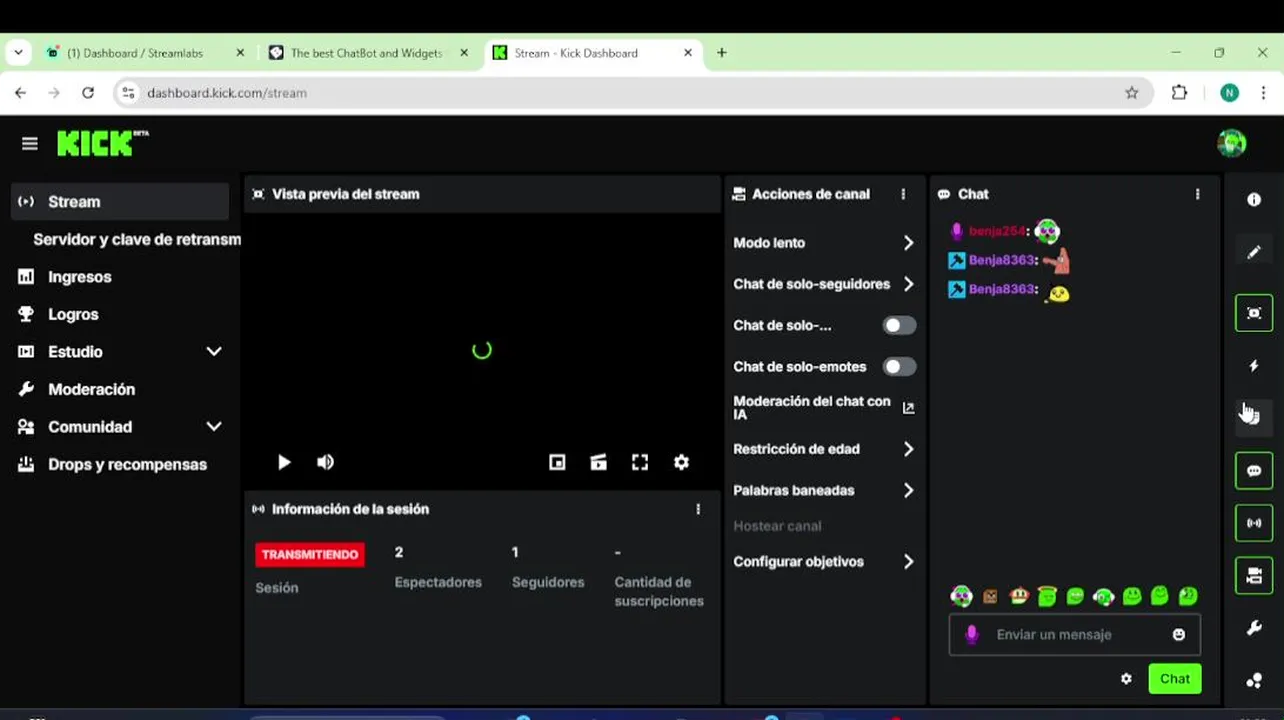This screenshot has height=720, width=1284.
Task: Toggle the chat panel icon in right sidebar
Action: coord(1254,470)
